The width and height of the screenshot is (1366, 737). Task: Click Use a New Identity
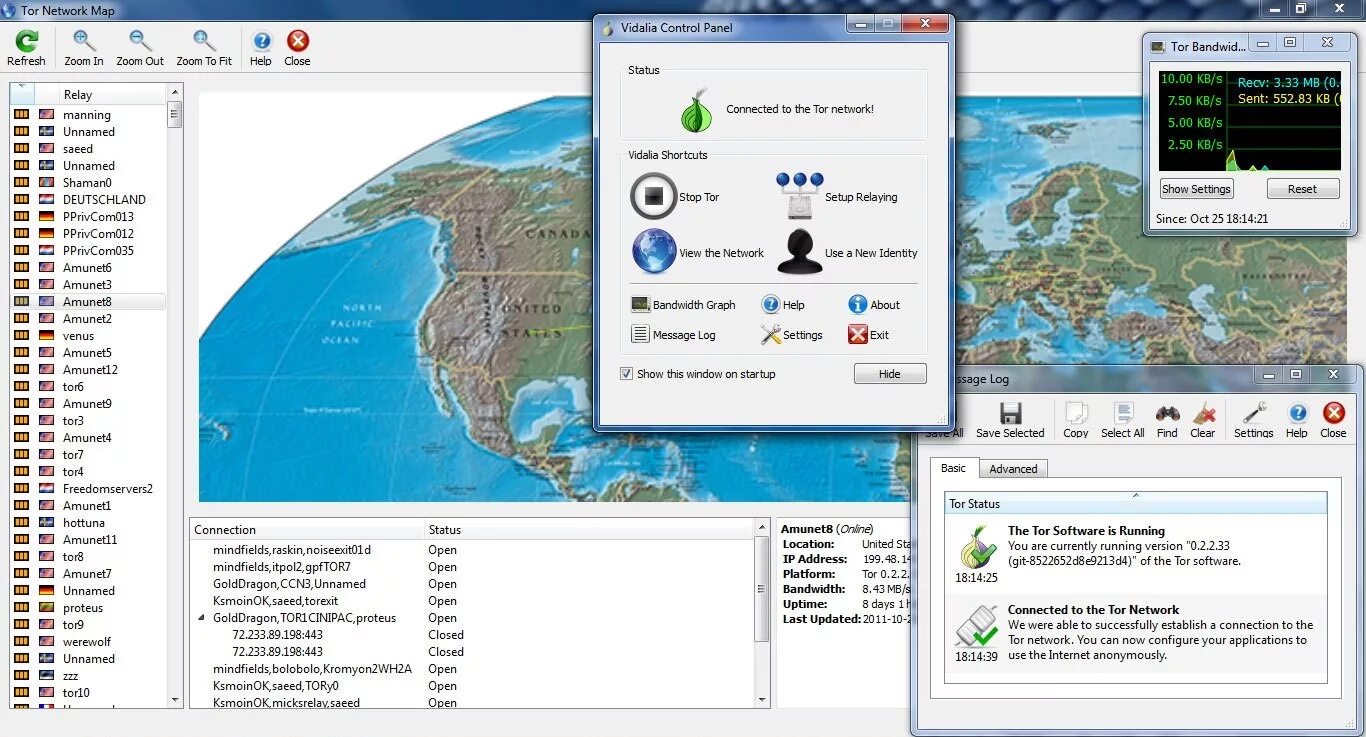point(847,252)
